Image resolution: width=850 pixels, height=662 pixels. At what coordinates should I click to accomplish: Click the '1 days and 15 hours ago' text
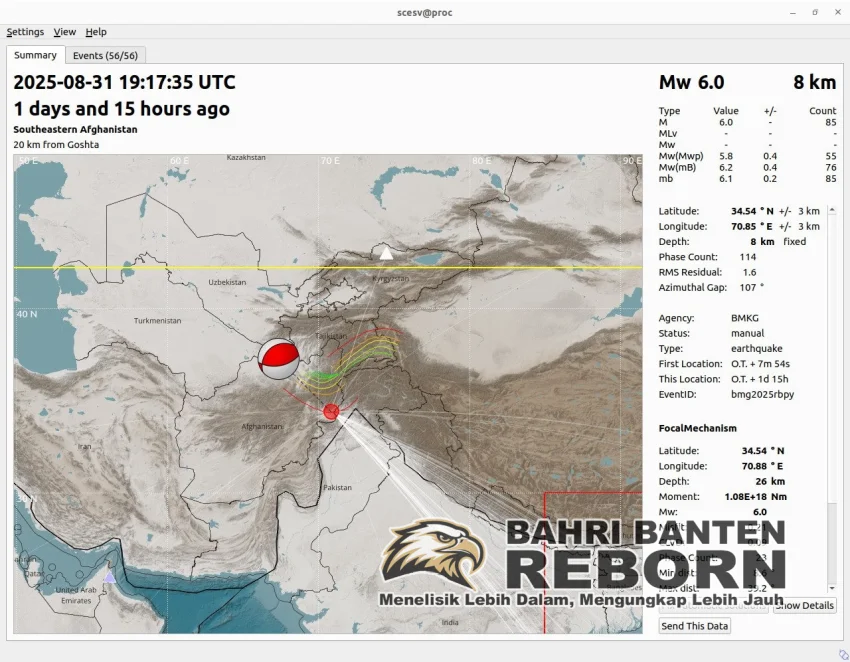[121, 108]
